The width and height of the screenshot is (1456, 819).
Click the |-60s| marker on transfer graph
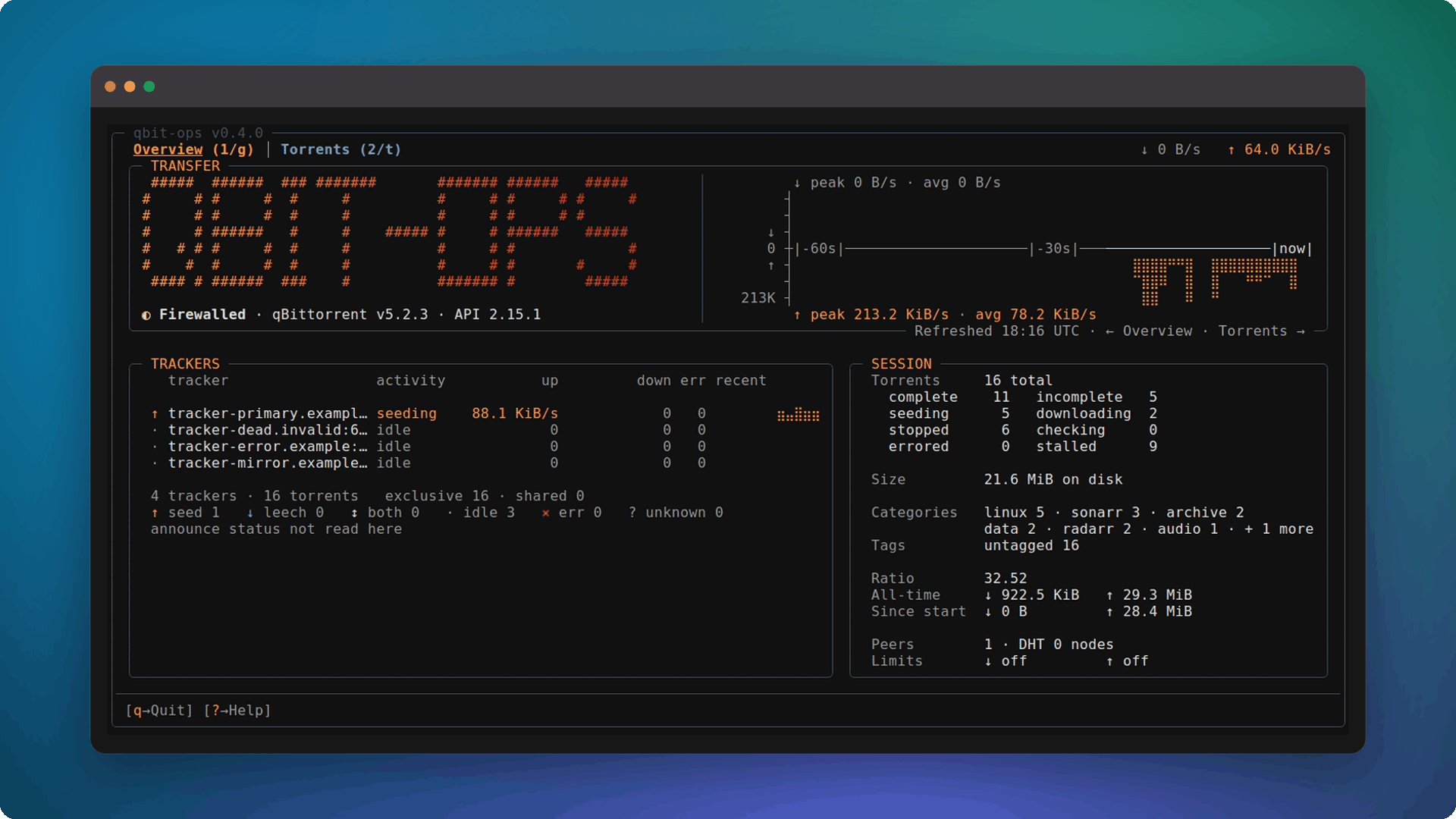pyautogui.click(x=820, y=249)
